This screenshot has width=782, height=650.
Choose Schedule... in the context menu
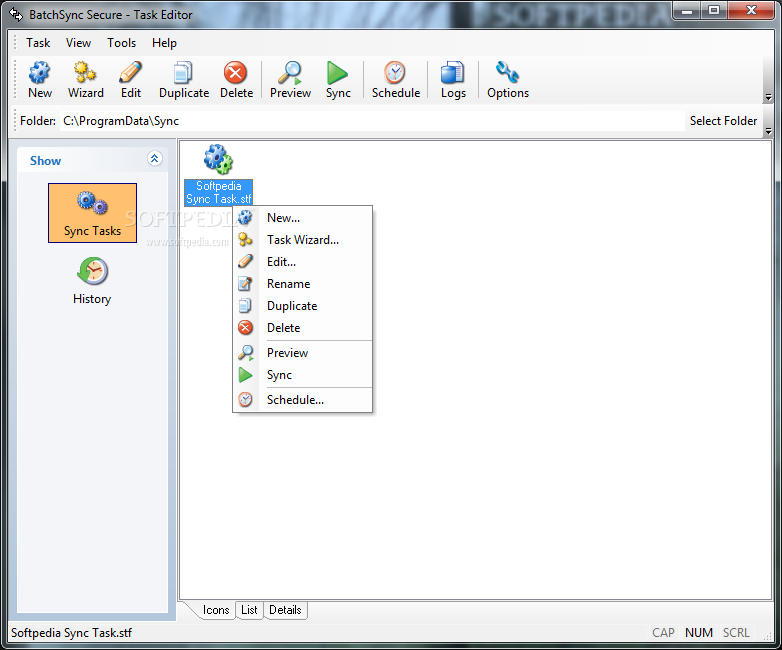pyautogui.click(x=302, y=400)
